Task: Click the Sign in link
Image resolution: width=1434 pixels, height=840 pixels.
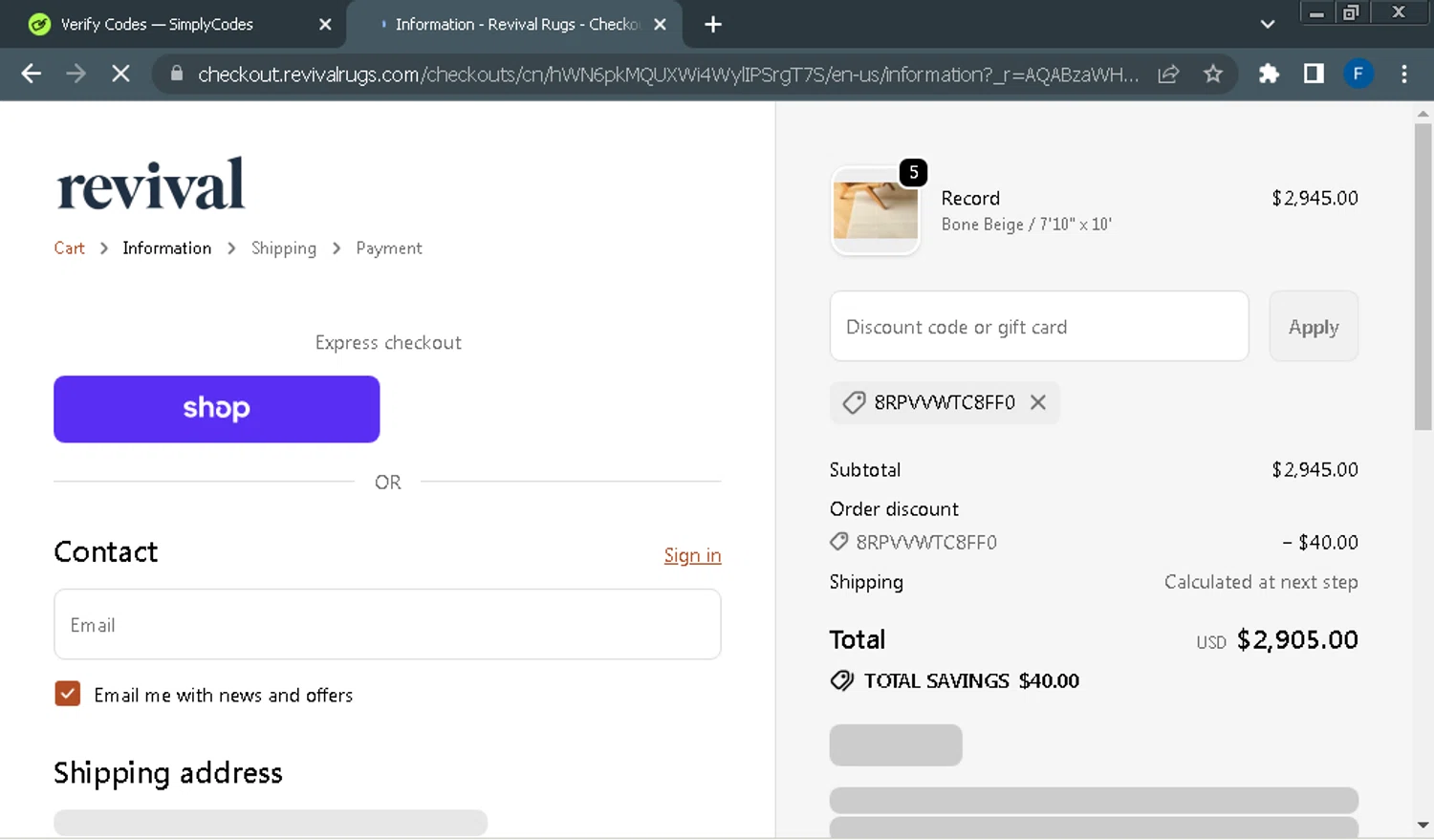Action: click(x=692, y=555)
